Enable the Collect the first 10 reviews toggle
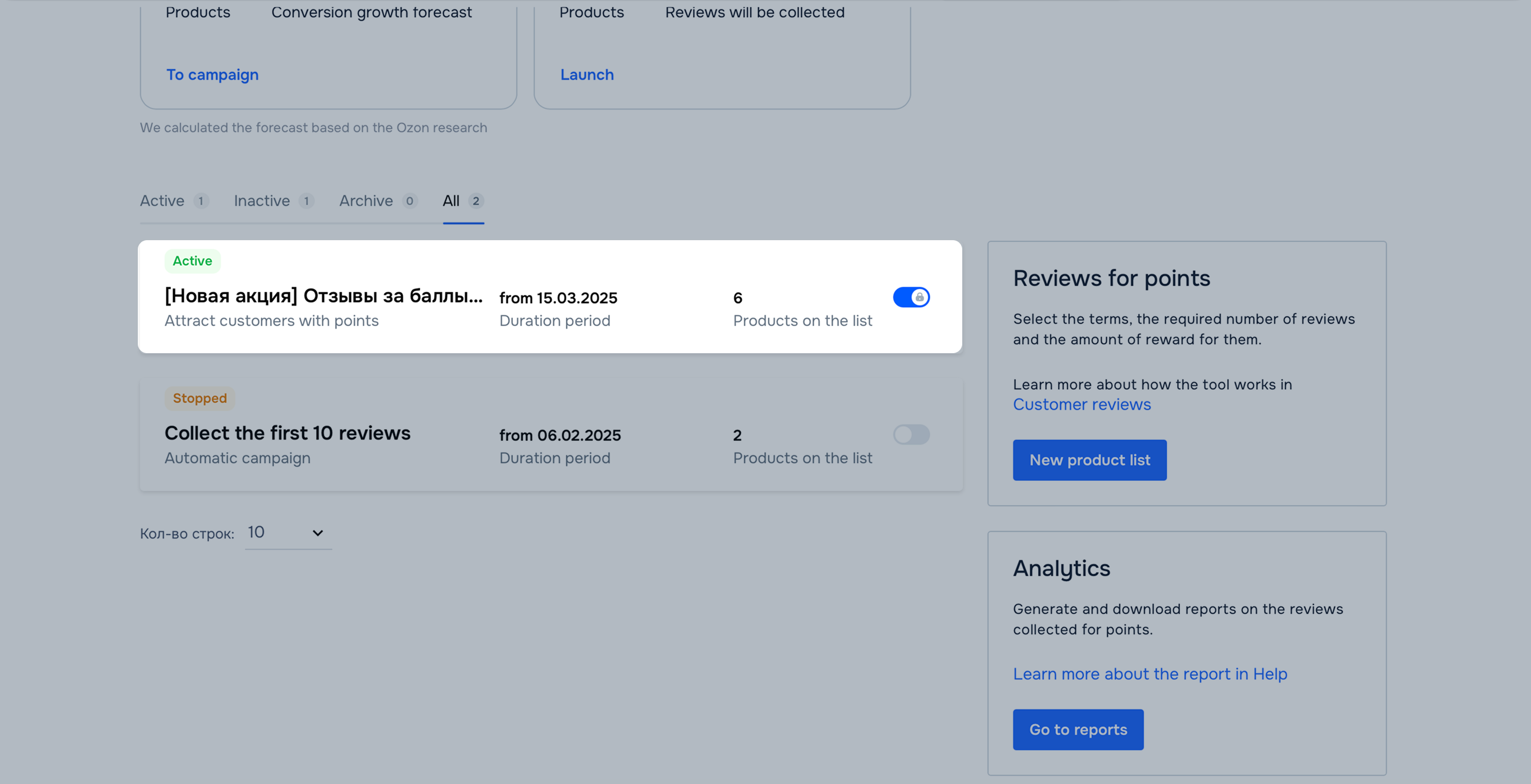 [x=910, y=434]
